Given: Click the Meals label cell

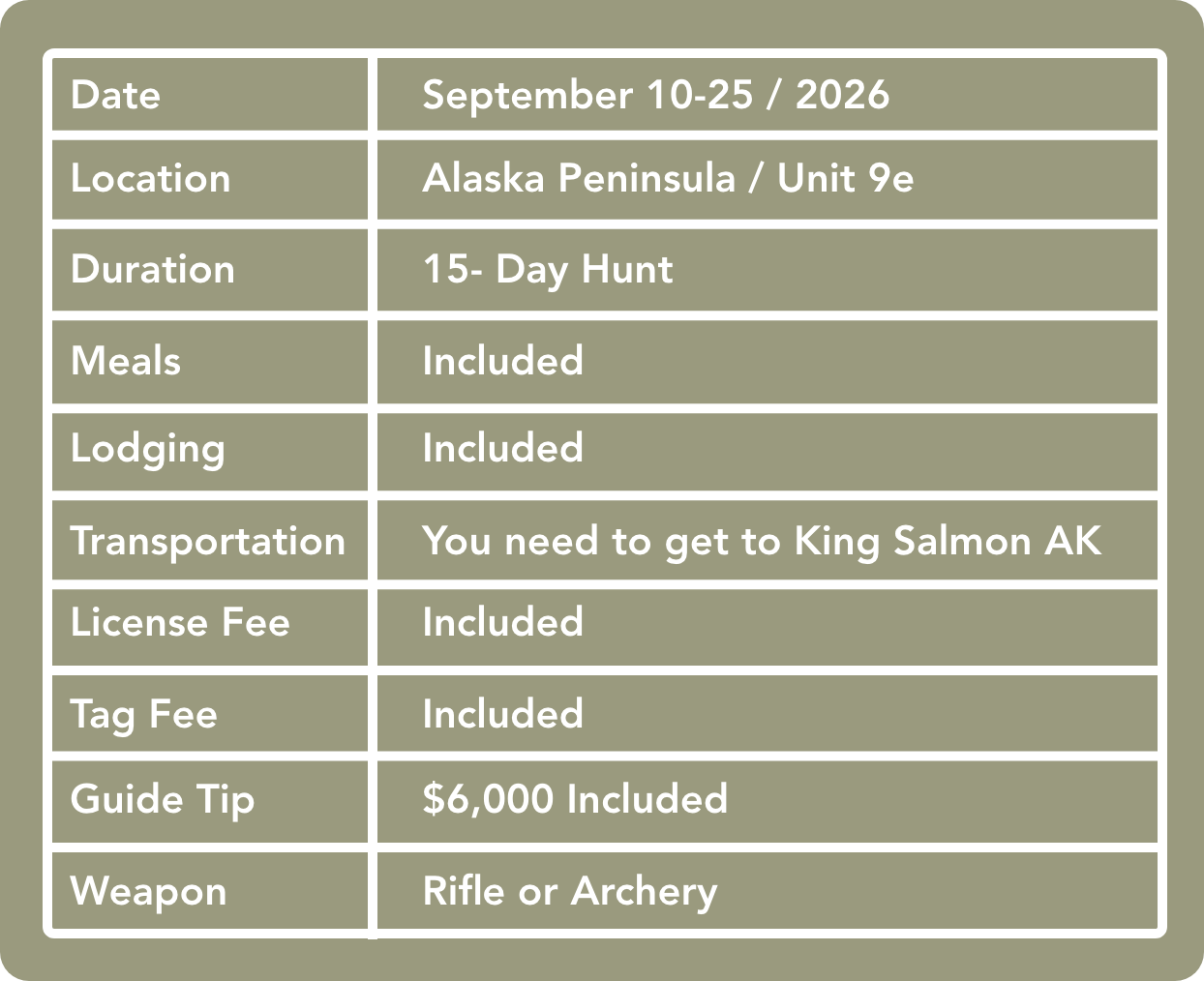Looking at the screenshot, I should tap(126, 361).
